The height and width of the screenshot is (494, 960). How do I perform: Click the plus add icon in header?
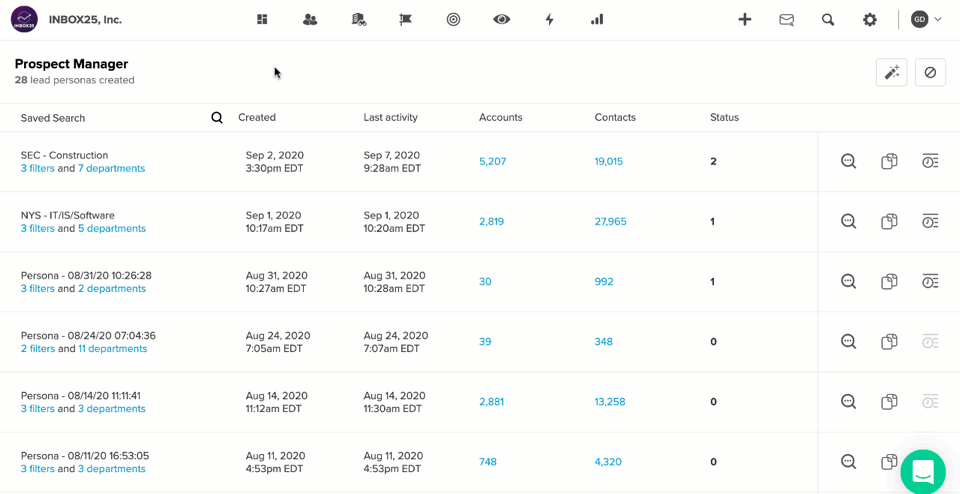click(x=744, y=20)
